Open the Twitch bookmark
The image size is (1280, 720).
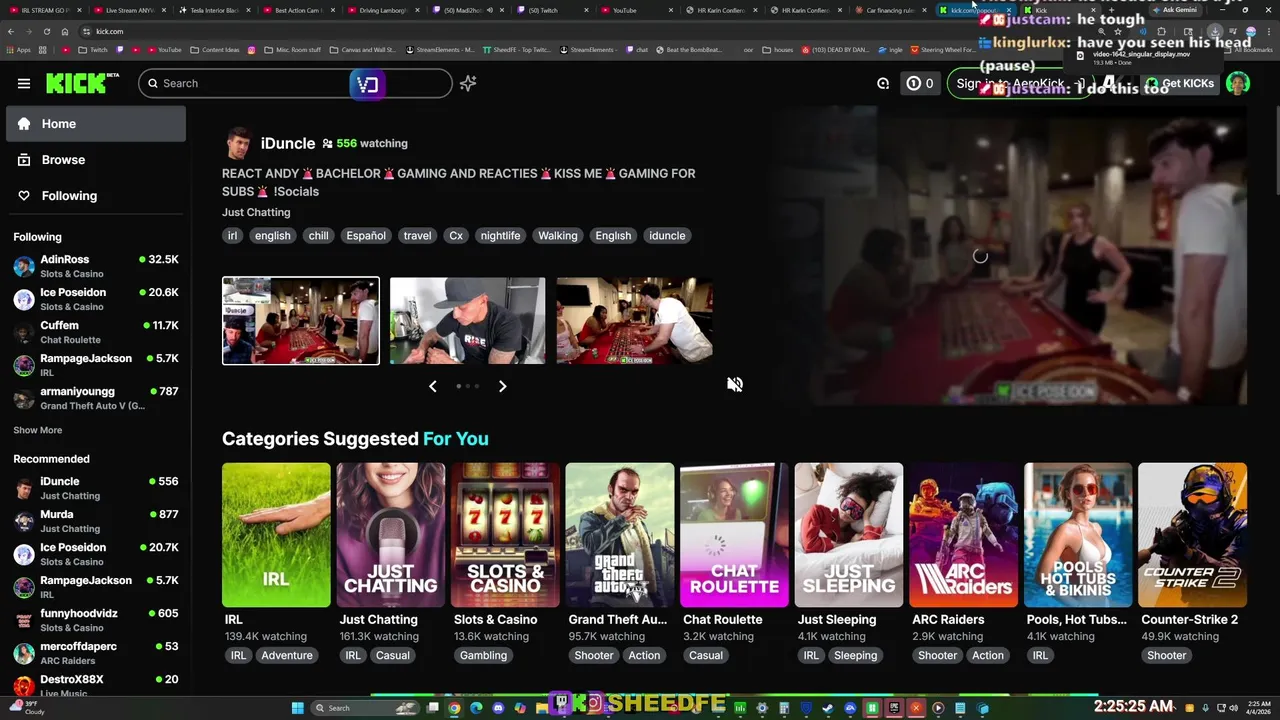tap(93, 50)
